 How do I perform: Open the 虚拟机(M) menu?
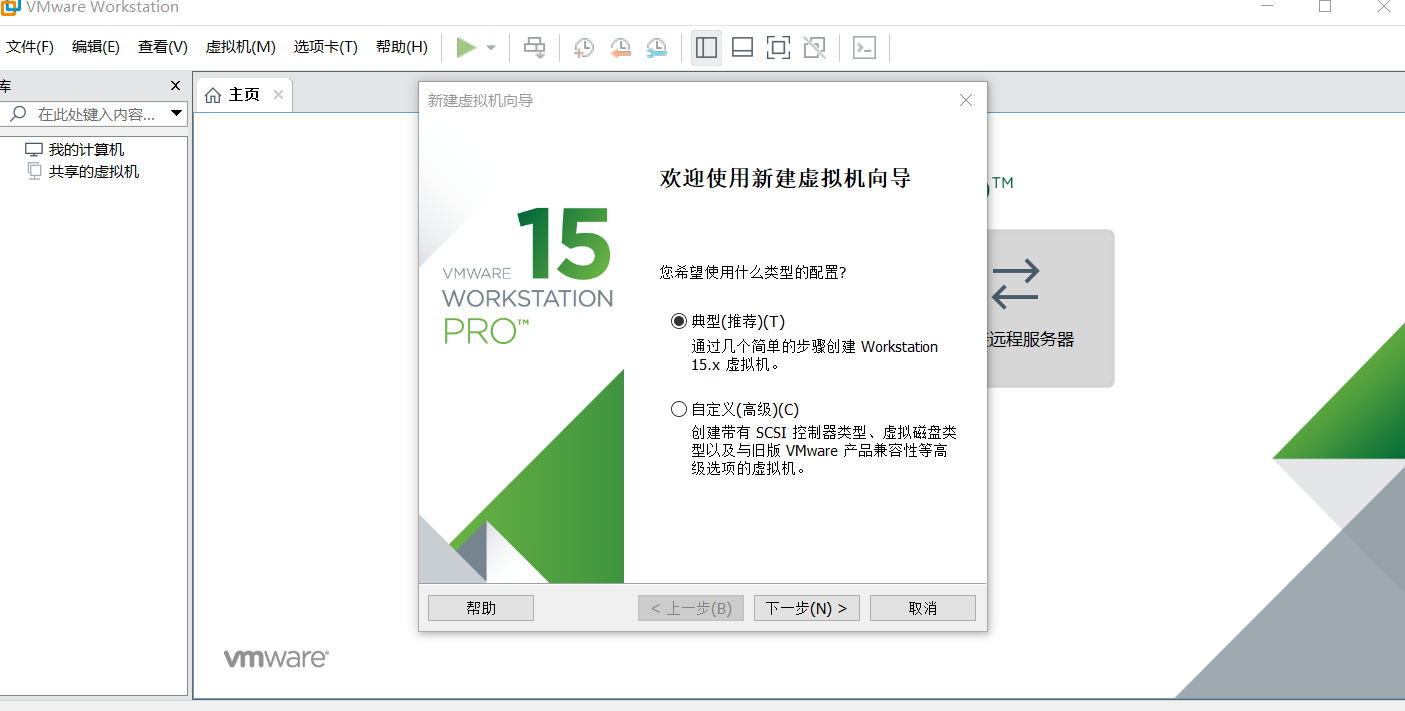[x=241, y=47]
